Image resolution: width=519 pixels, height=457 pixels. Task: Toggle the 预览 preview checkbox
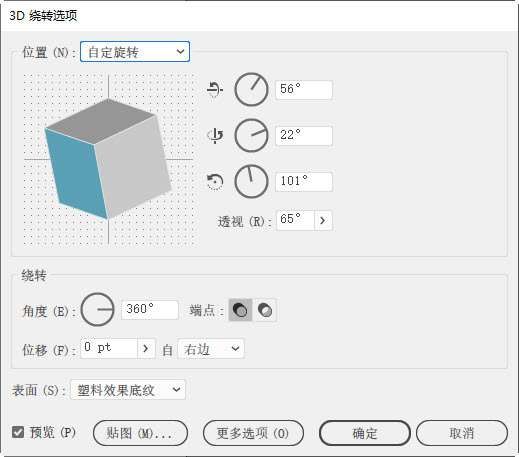pyautogui.click(x=18, y=432)
